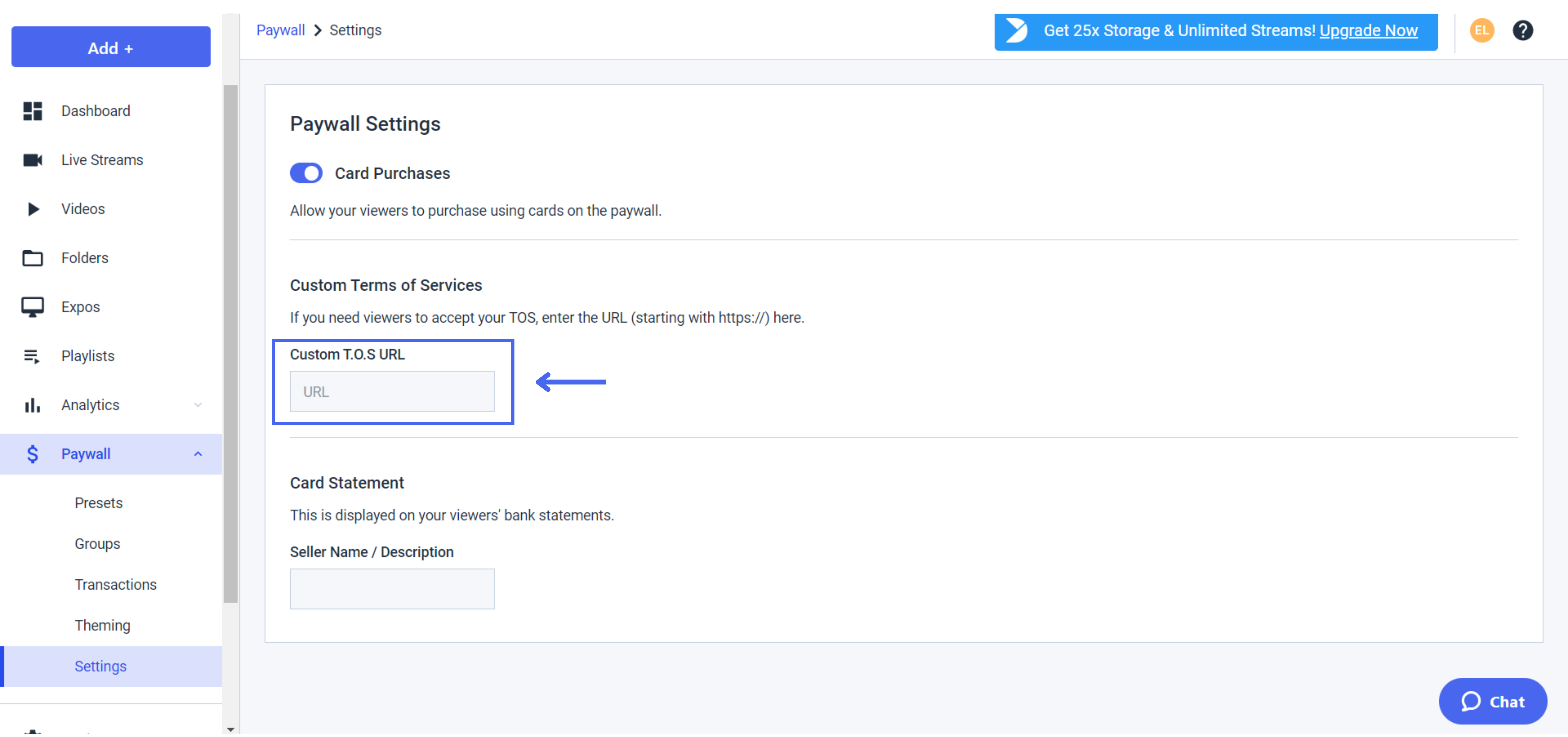Expand the Analytics submenu chevron
The height and width of the screenshot is (737, 1568).
tap(198, 405)
